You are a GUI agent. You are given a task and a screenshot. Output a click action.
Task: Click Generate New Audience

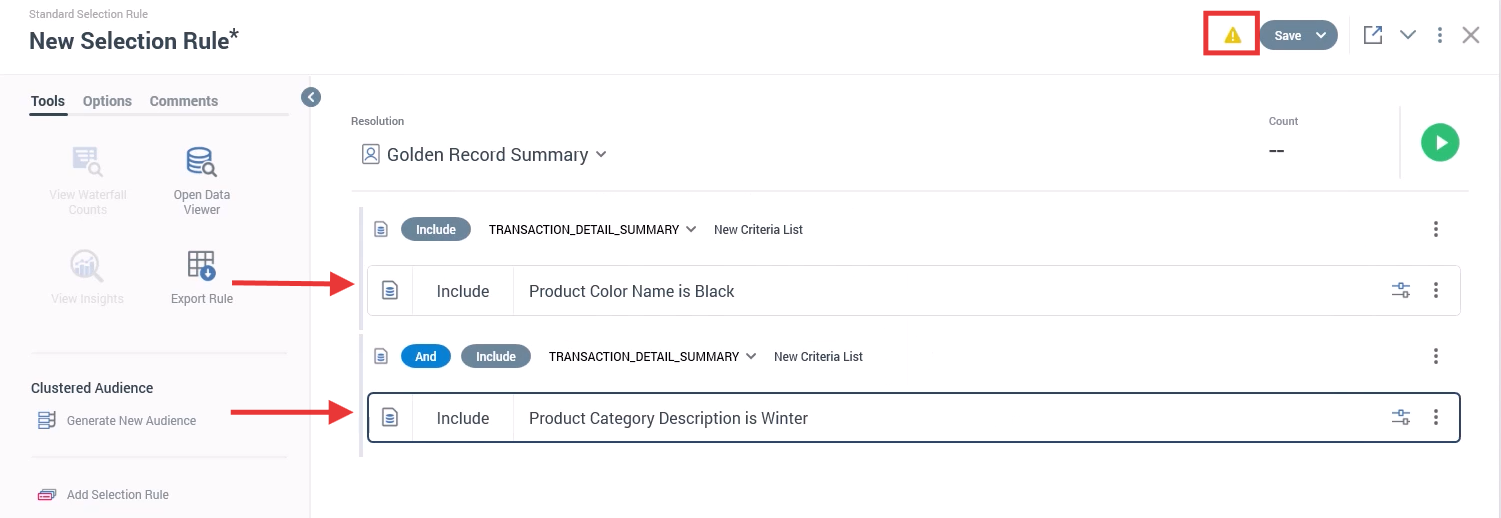click(131, 421)
